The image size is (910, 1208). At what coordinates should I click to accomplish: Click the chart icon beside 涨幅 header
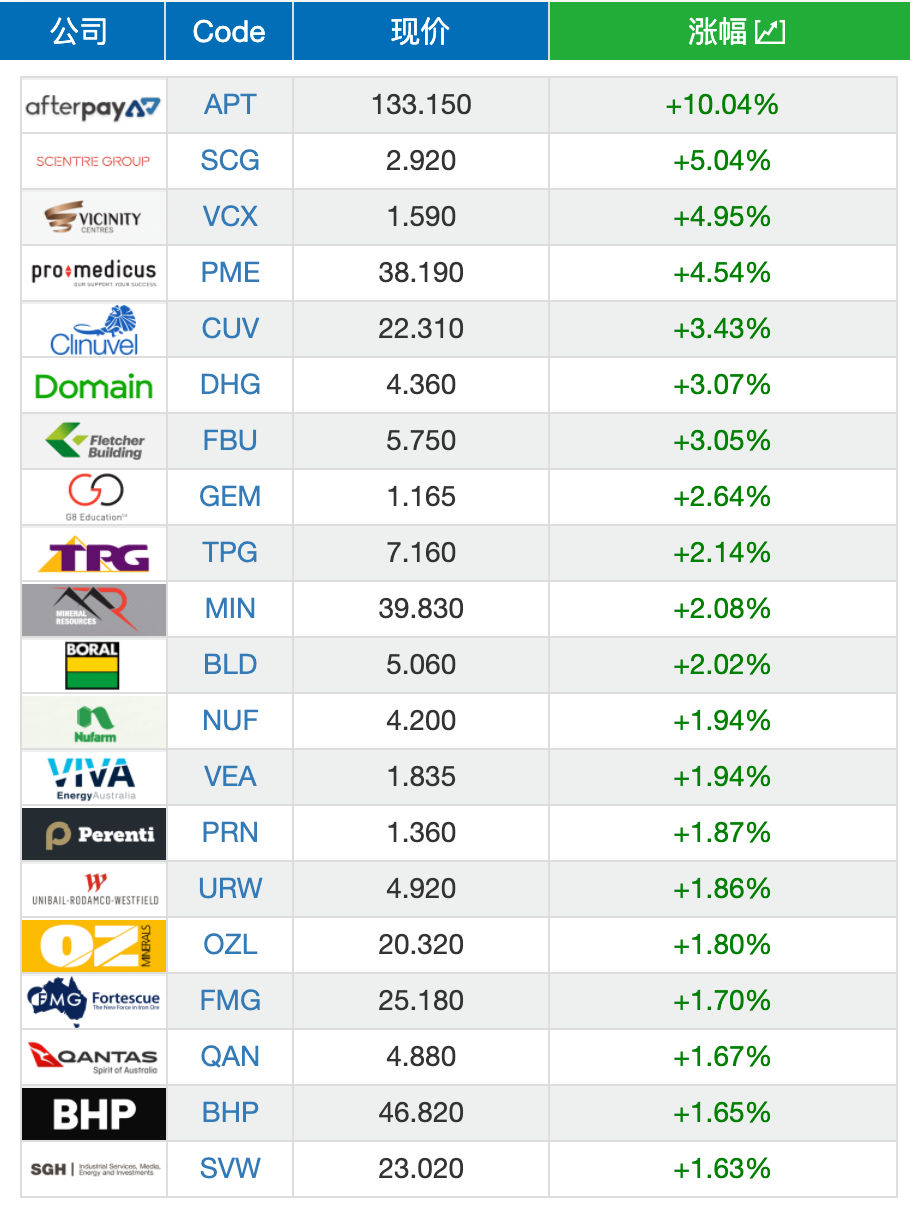coord(770,32)
